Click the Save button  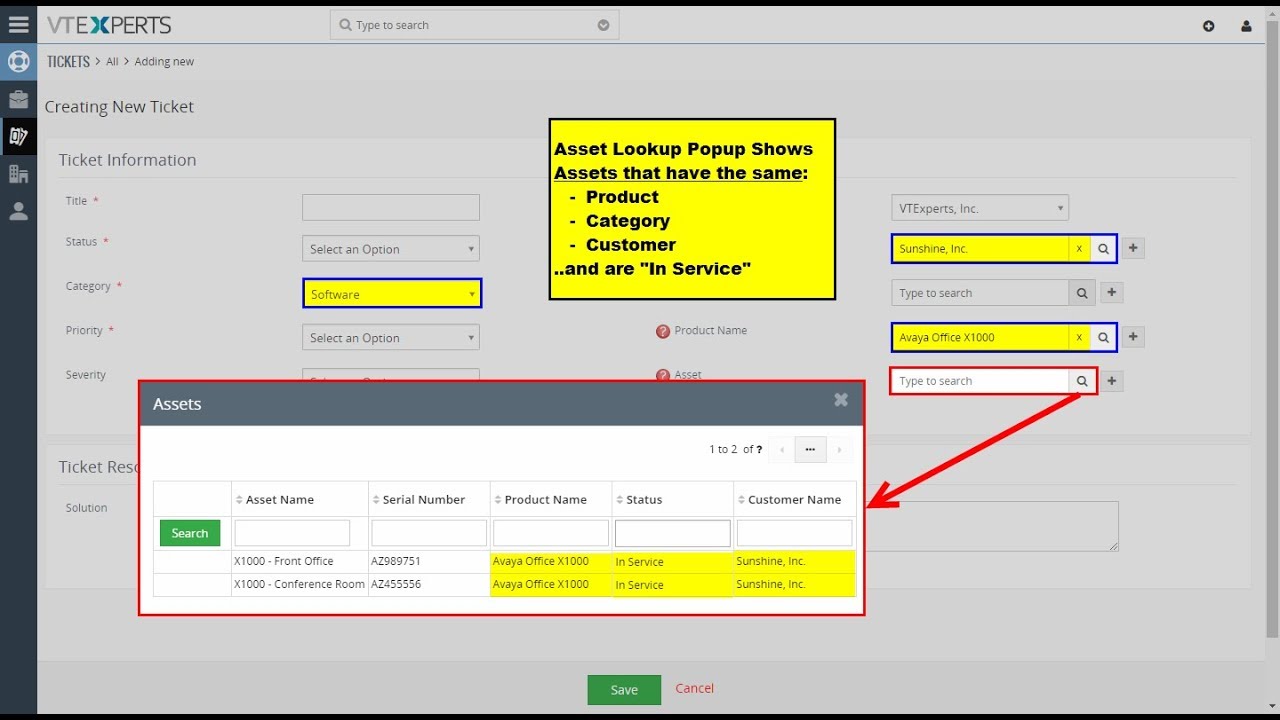(624, 690)
